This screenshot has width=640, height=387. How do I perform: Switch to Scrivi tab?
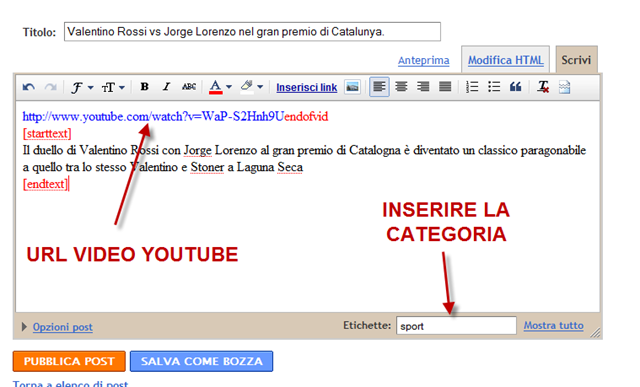click(576, 60)
